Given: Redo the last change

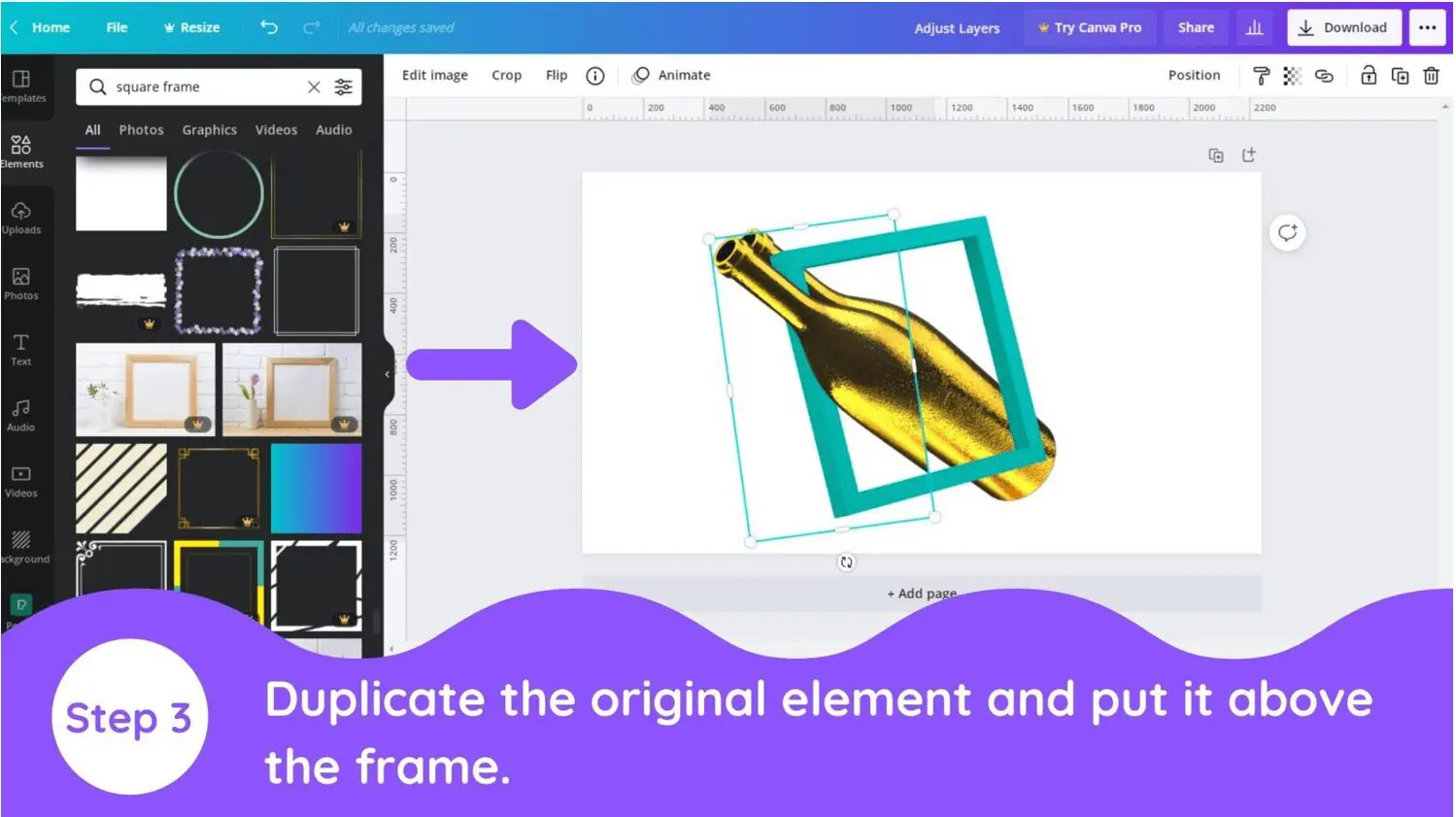Looking at the screenshot, I should coord(311,27).
